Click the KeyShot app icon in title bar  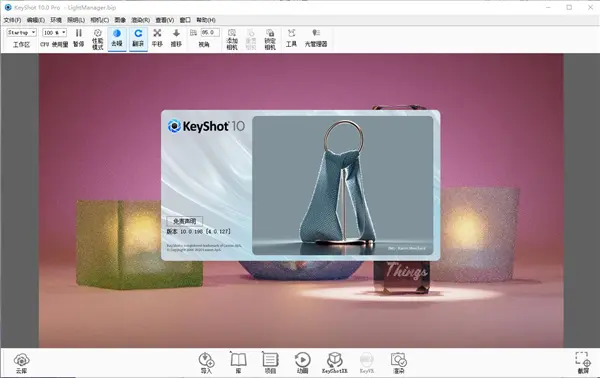[8, 7]
